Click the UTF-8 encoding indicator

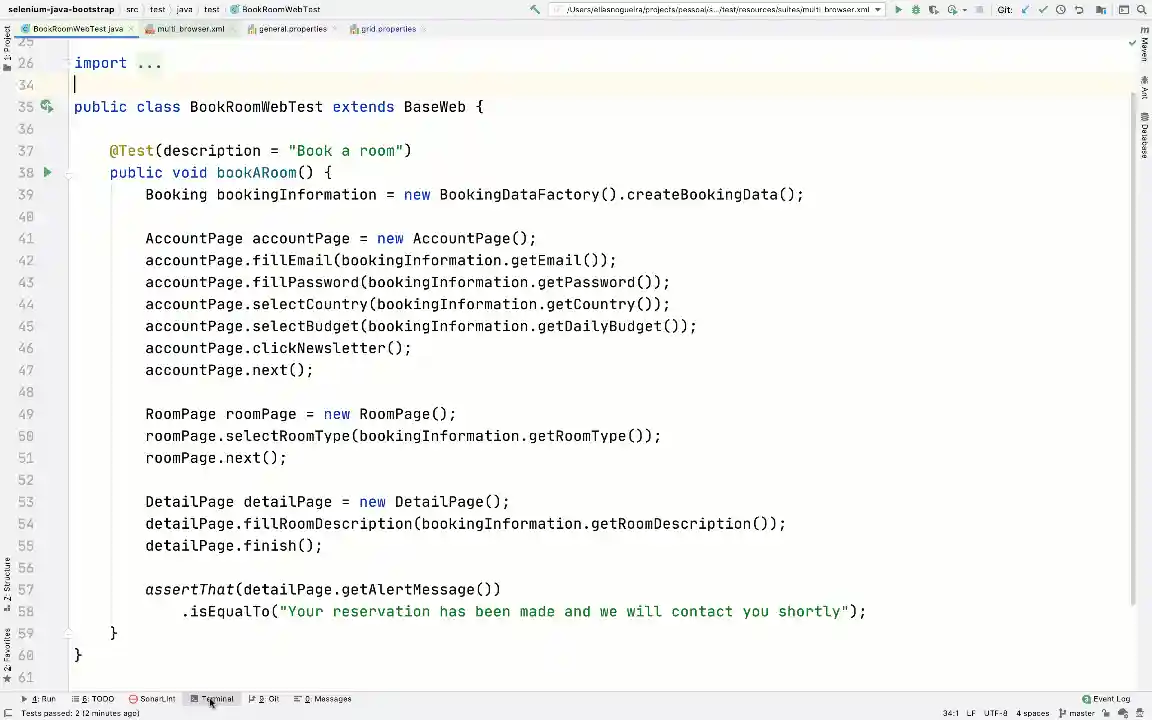click(996, 712)
